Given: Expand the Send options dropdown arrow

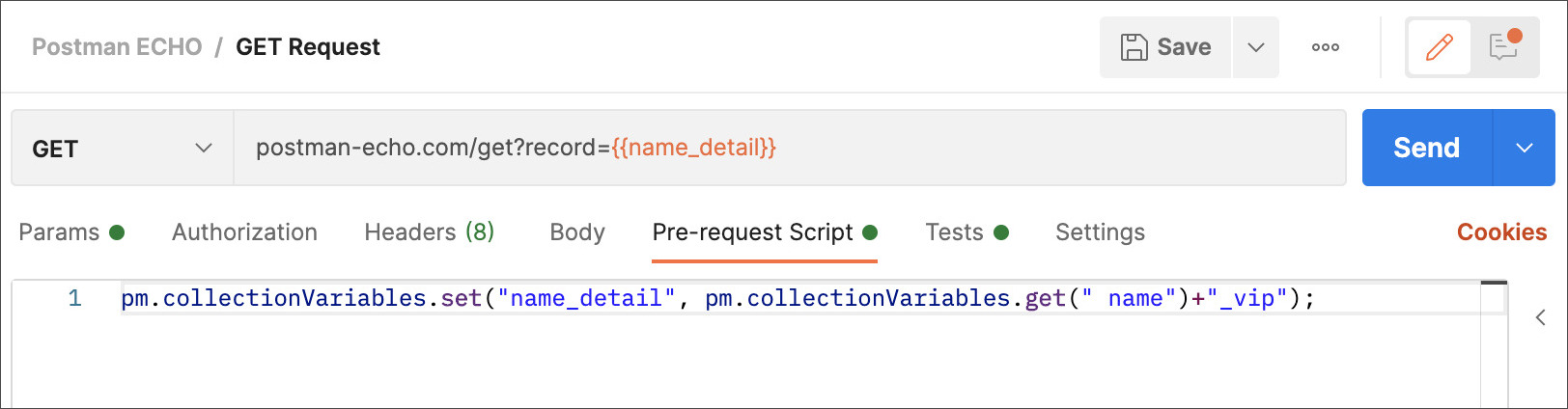Looking at the screenshot, I should tap(1524, 149).
